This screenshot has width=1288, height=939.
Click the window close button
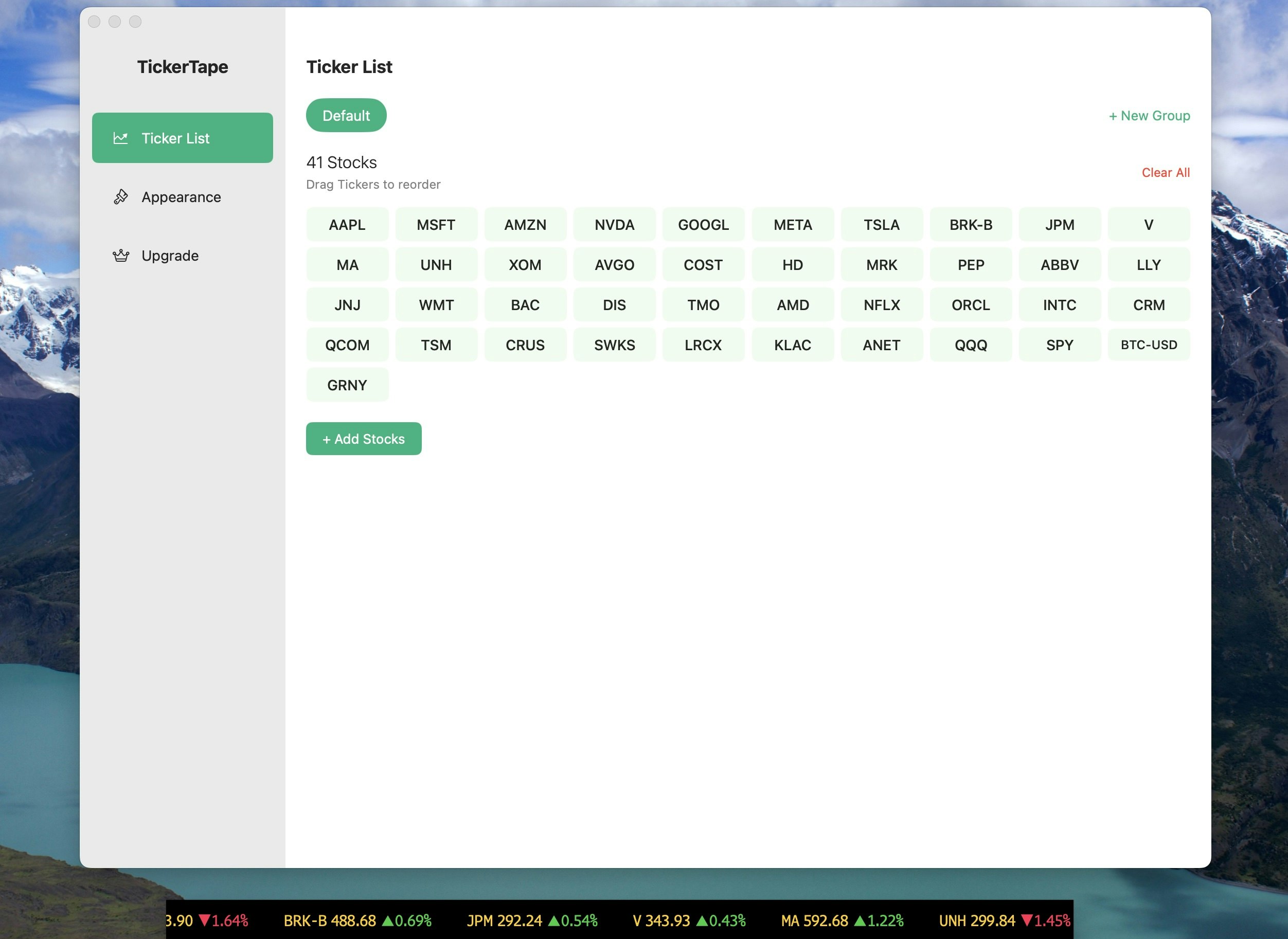[x=94, y=22]
